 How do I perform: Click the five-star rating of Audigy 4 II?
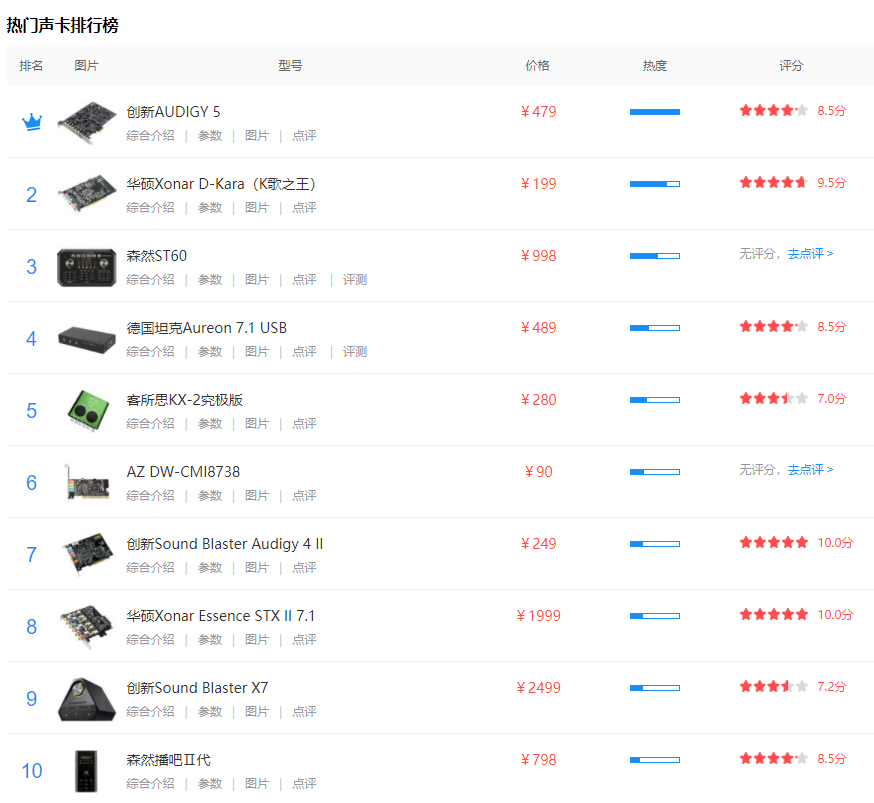click(773, 543)
